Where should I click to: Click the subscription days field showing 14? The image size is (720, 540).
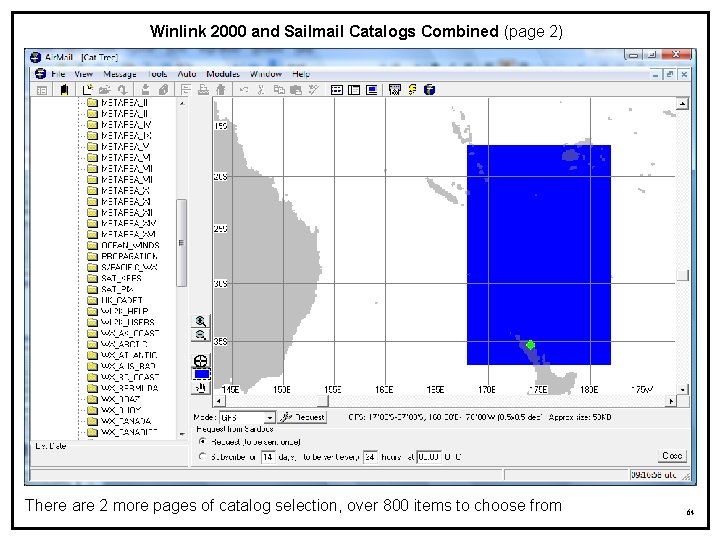[268, 457]
